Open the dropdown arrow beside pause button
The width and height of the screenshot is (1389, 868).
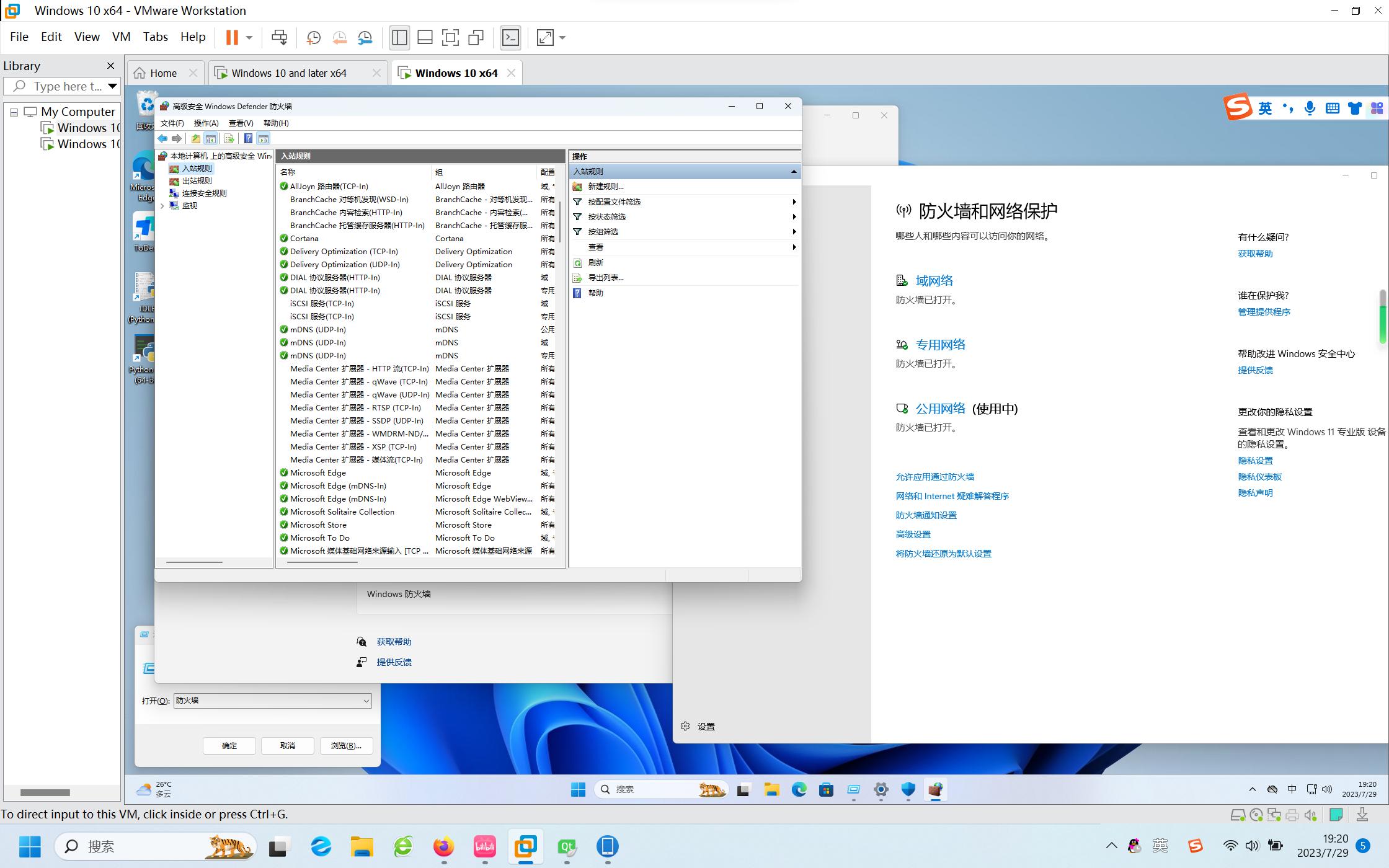coord(249,38)
